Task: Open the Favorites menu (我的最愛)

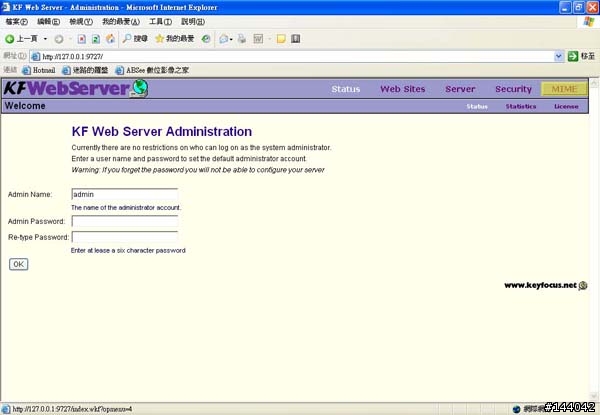Action: click(121, 22)
